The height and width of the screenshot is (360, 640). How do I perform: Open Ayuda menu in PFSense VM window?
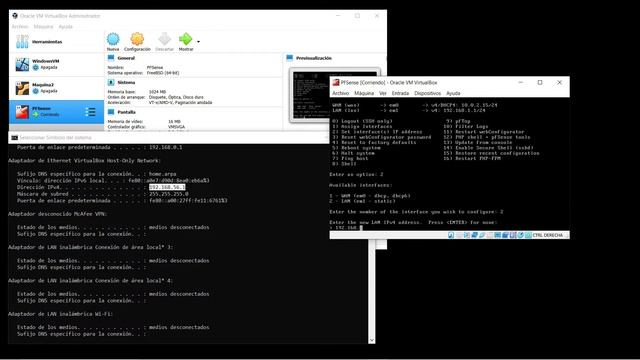pyautogui.click(x=453, y=93)
